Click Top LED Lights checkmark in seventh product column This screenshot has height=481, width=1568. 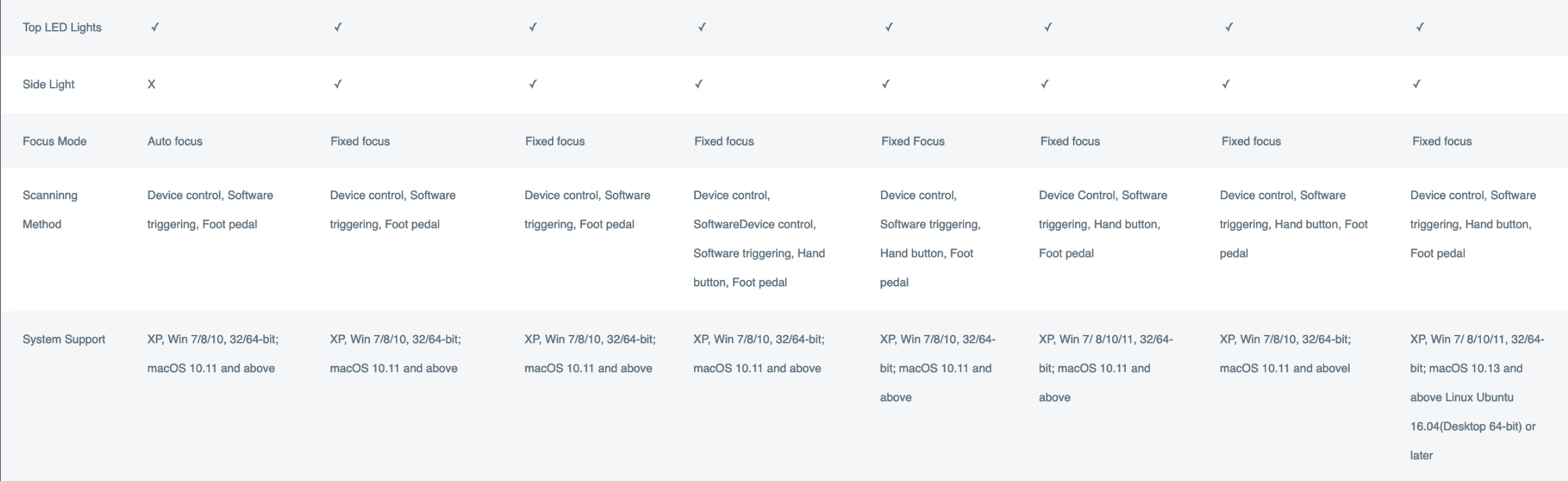[1229, 28]
